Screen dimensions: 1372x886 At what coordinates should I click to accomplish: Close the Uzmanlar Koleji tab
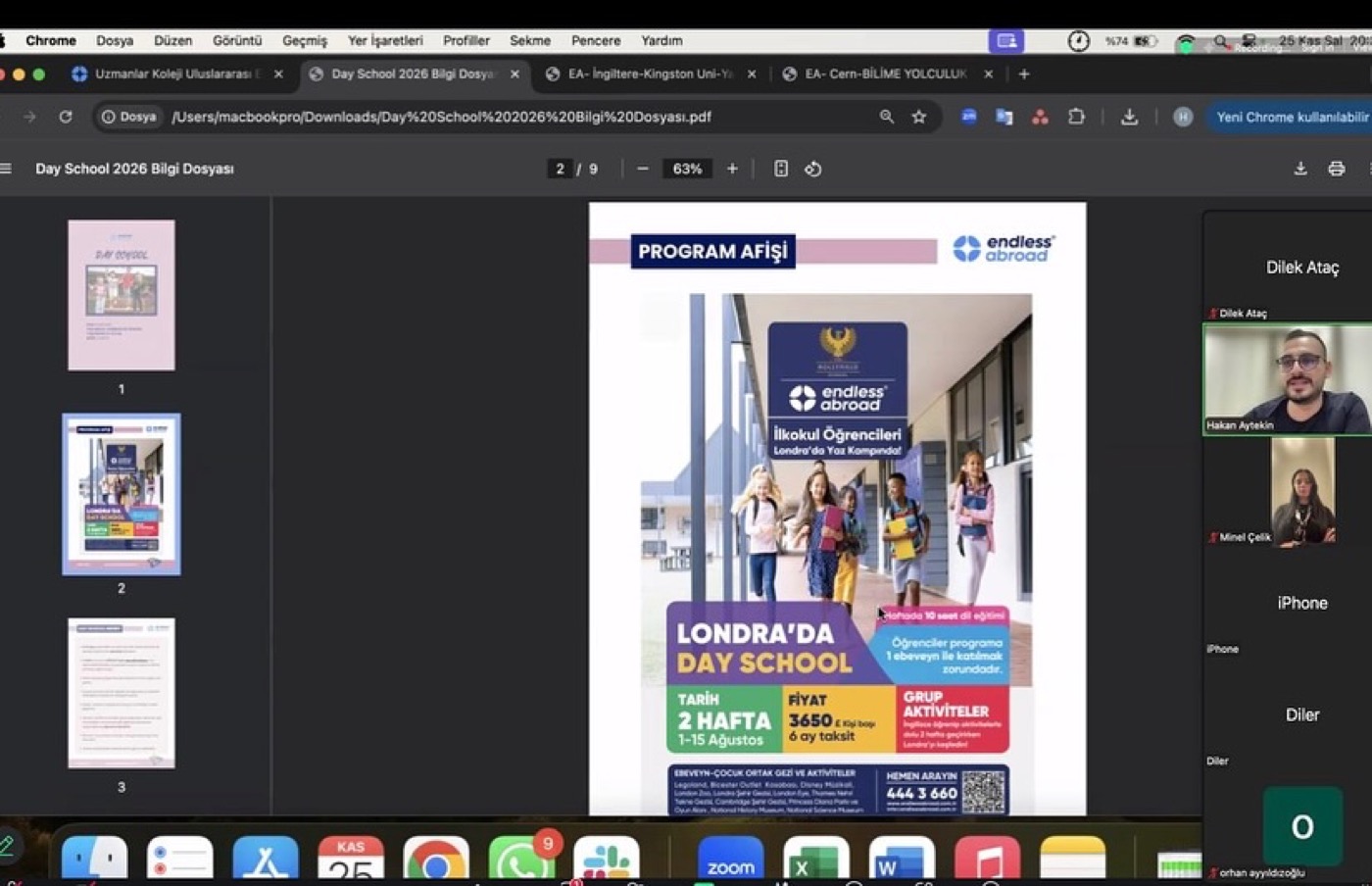[278, 74]
